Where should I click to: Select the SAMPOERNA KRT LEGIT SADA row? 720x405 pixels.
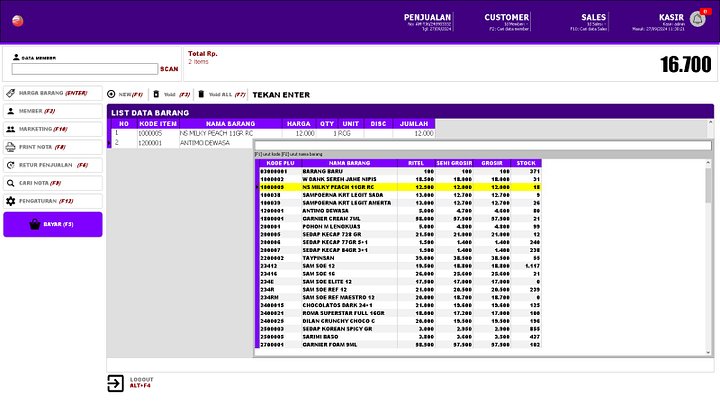[x=399, y=195]
